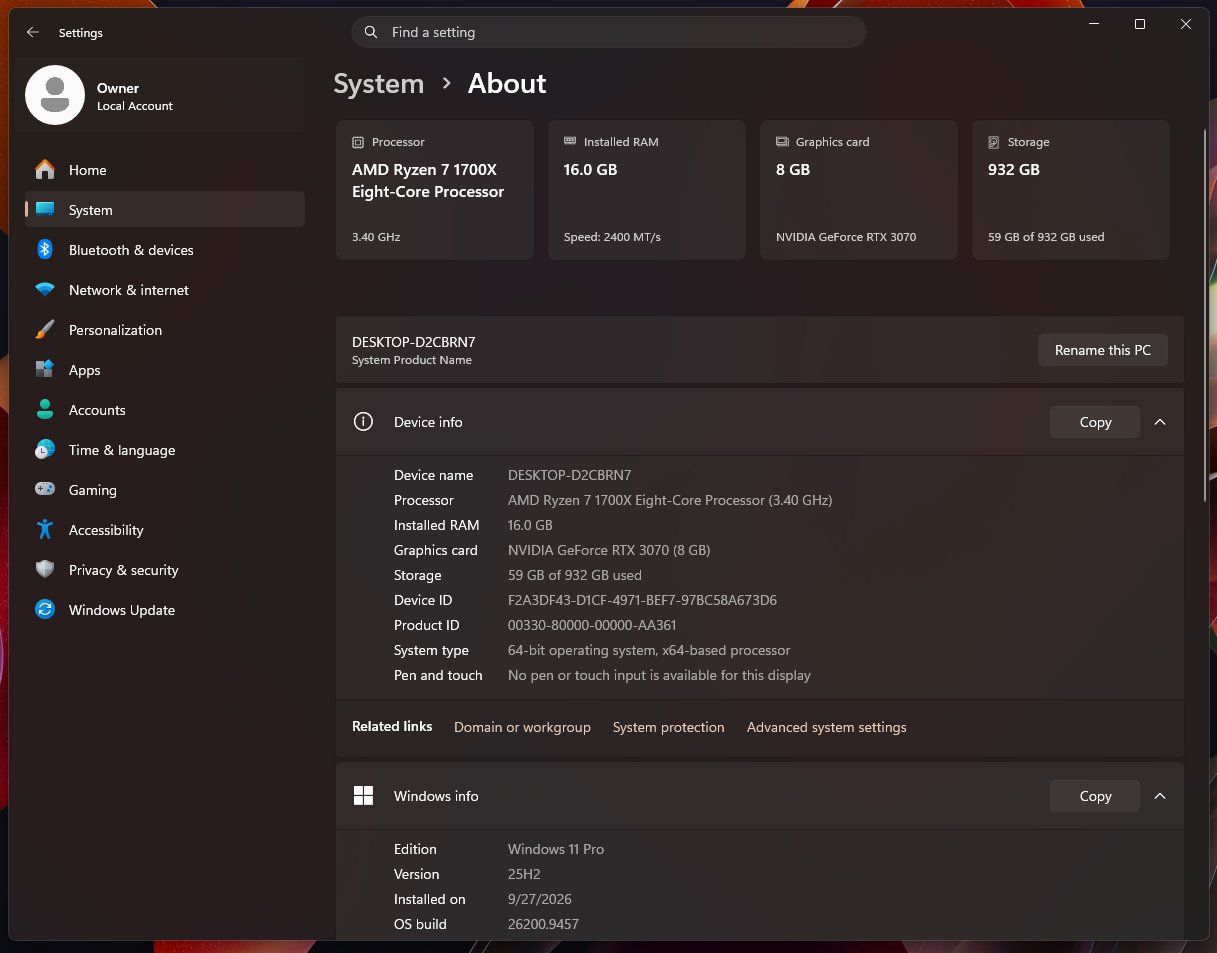1217x953 pixels.
Task: Open Bluetooth & devices via its icon
Action: (x=45, y=250)
